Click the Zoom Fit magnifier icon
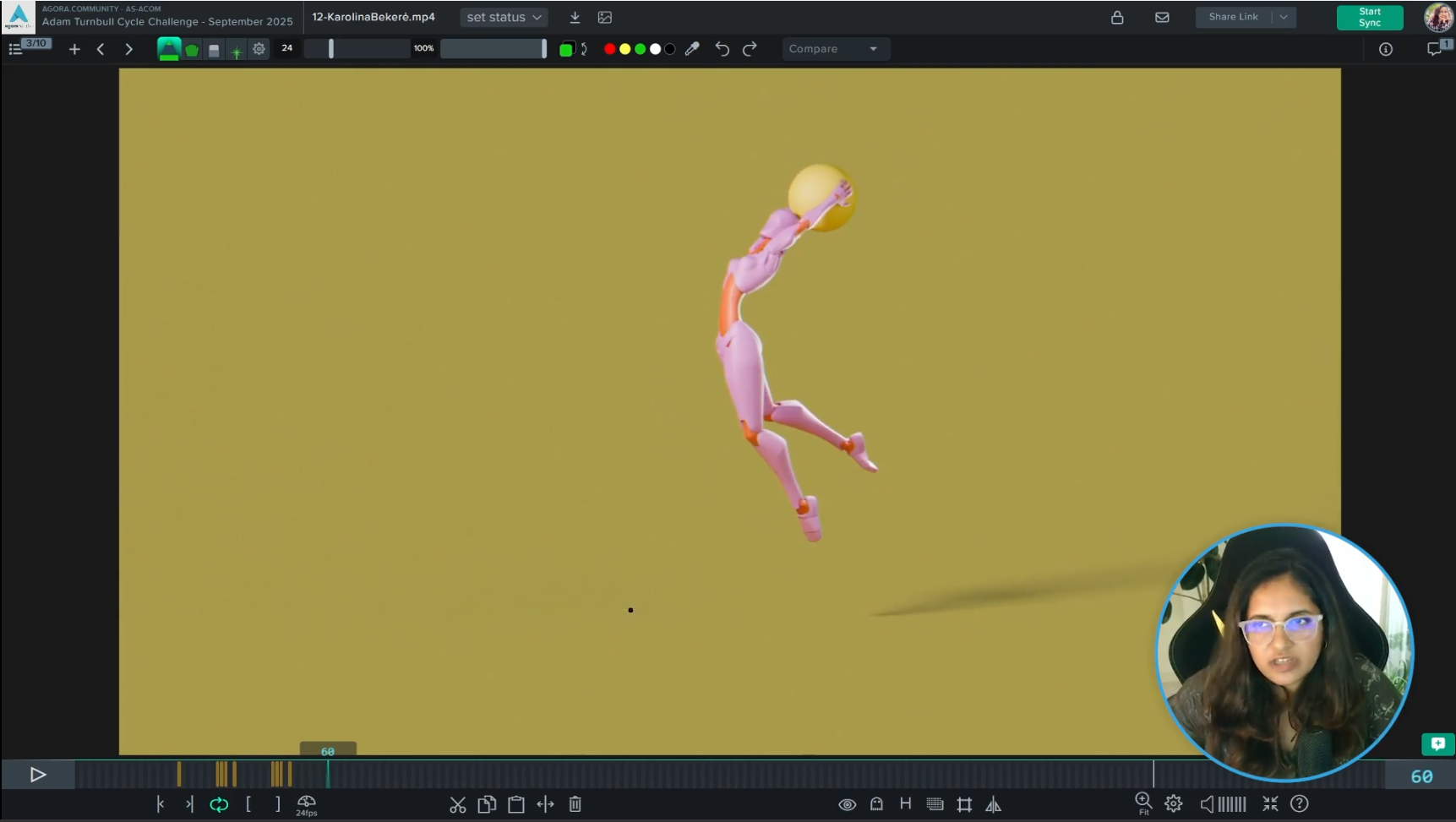The width and height of the screenshot is (1456, 822). [x=1143, y=803]
